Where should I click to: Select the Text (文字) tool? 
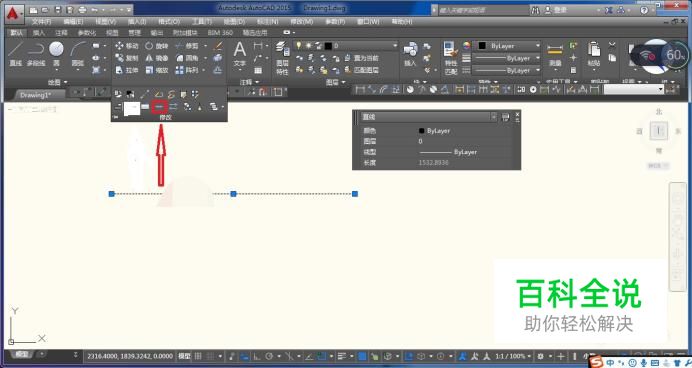240,54
